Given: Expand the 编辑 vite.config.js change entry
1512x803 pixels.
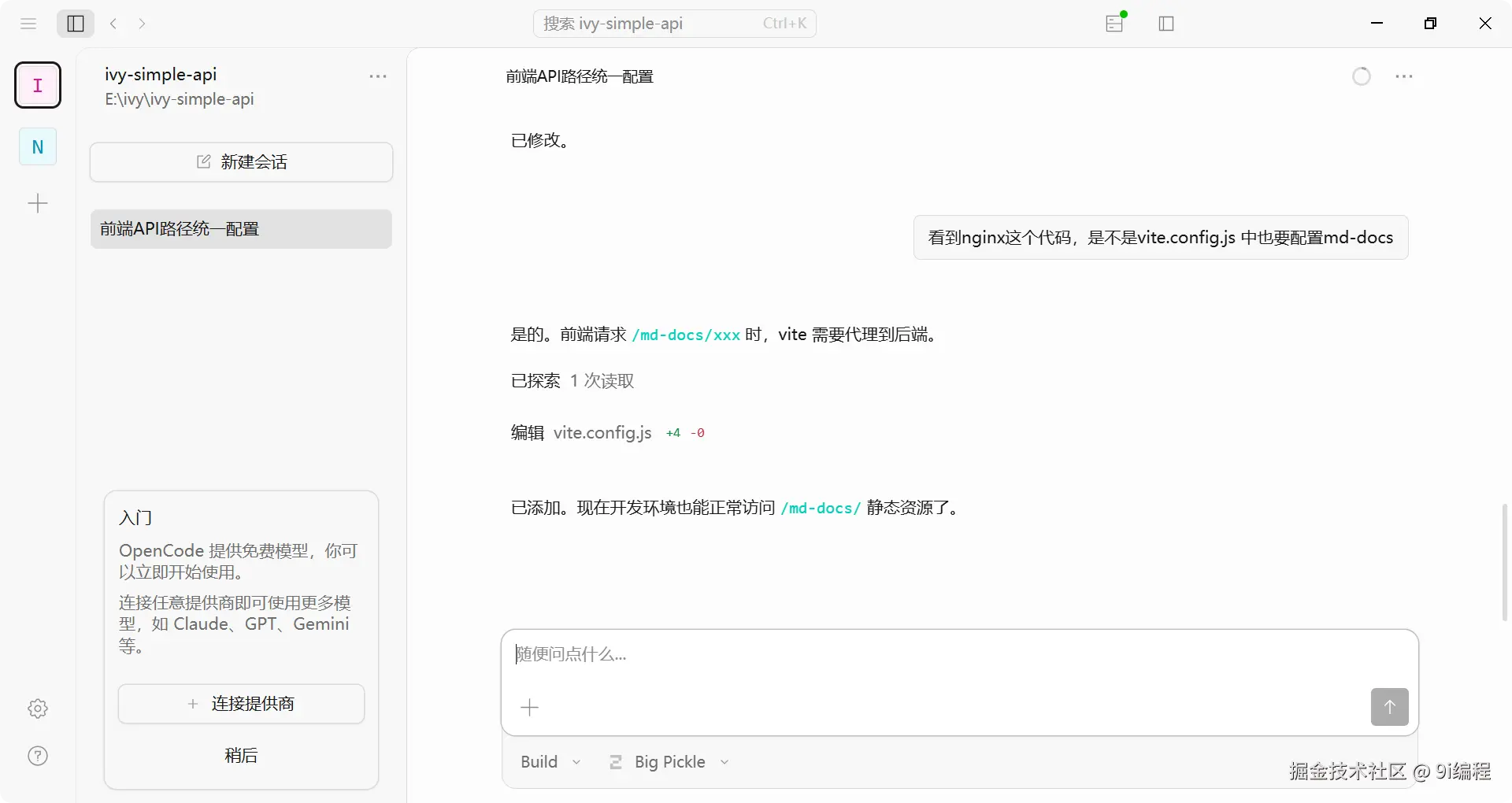Looking at the screenshot, I should click(607, 433).
